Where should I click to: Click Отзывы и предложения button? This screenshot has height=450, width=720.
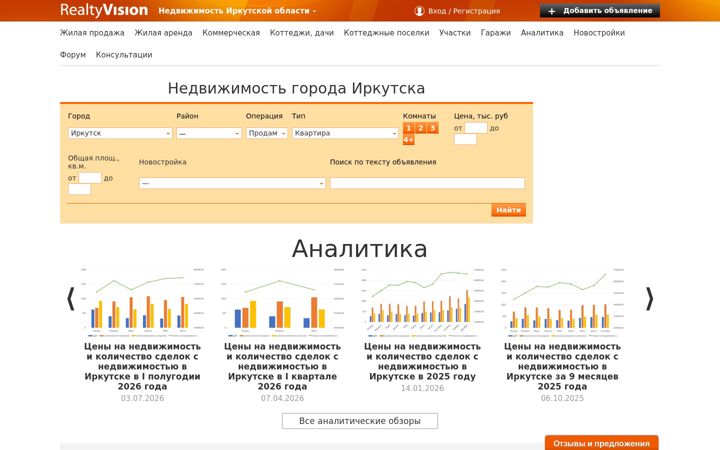pos(602,443)
